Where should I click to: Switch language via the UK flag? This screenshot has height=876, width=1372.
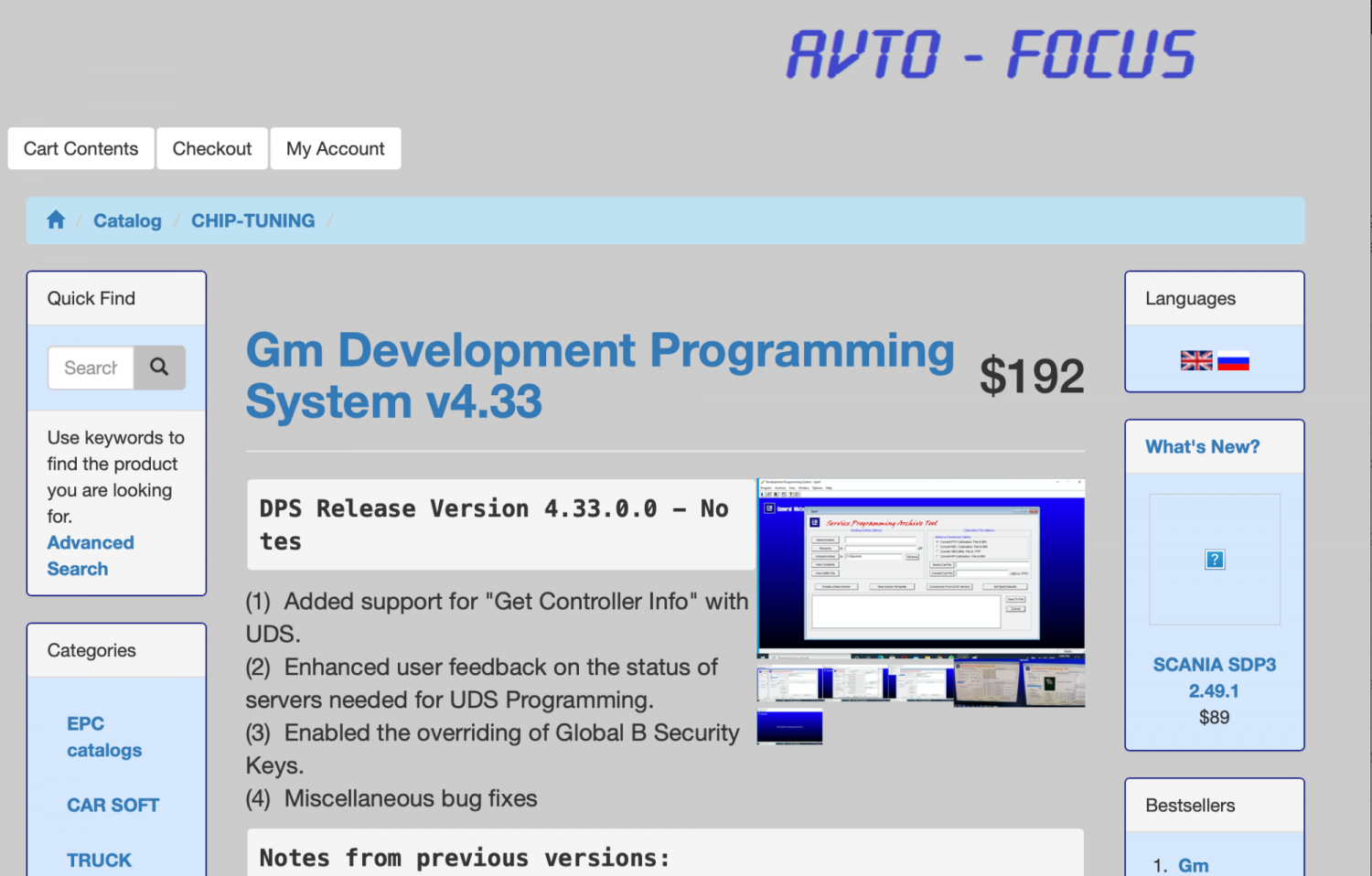(1196, 360)
